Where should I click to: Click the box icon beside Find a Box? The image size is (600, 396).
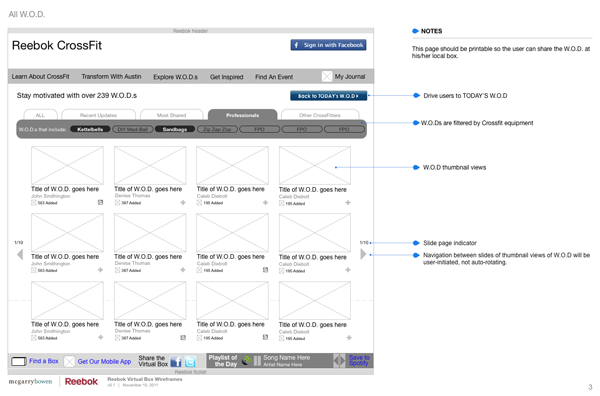(19, 361)
